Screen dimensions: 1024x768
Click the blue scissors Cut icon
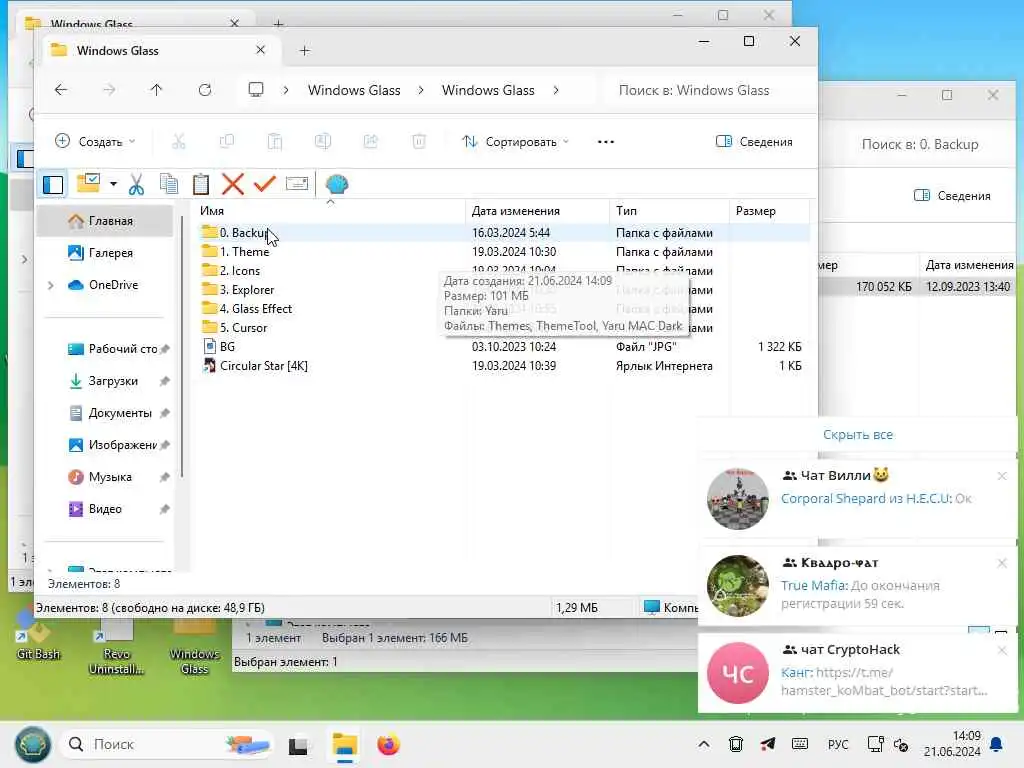click(136, 185)
